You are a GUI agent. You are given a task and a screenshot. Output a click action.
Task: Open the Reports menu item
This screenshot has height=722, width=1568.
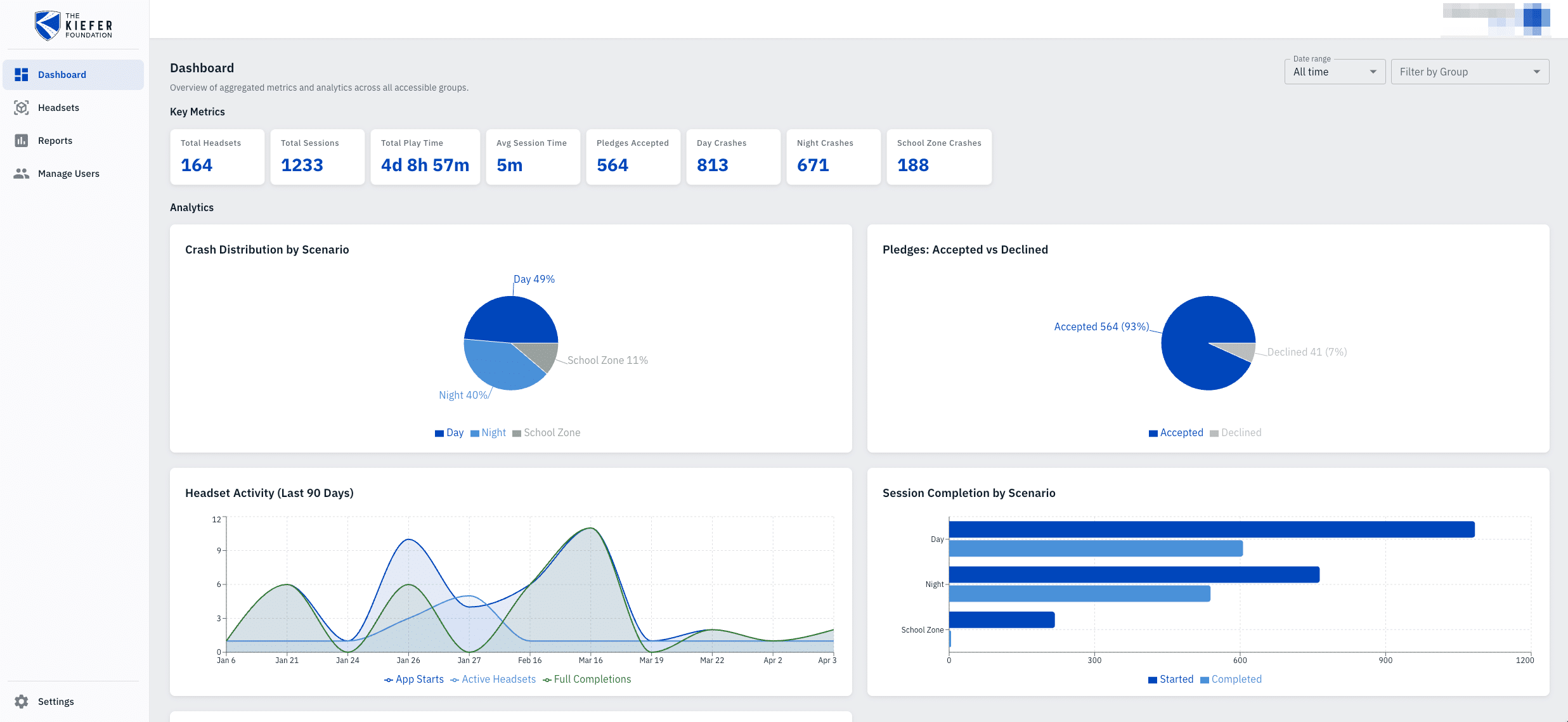tap(55, 141)
